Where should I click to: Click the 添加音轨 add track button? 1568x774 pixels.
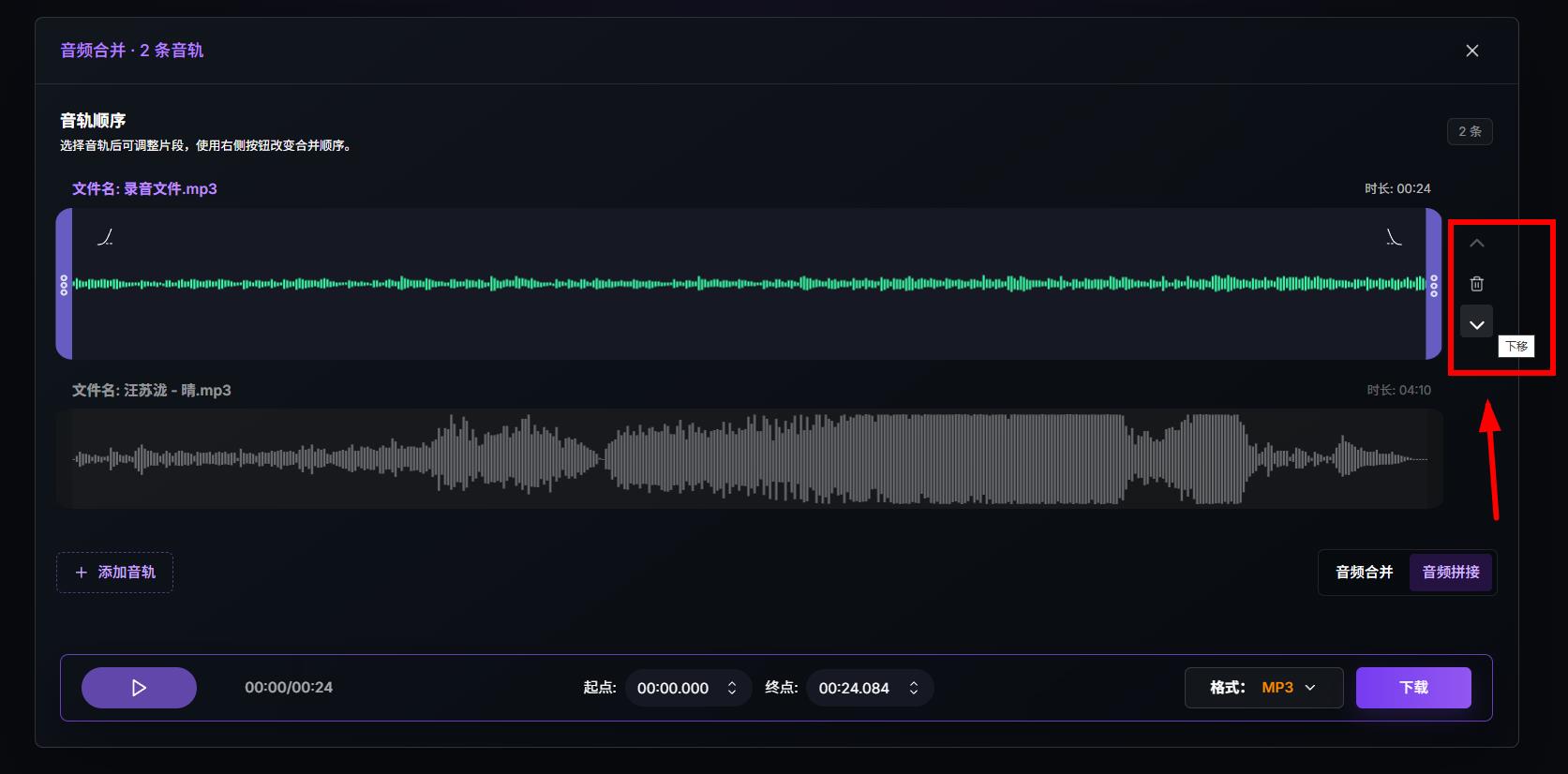(x=114, y=573)
